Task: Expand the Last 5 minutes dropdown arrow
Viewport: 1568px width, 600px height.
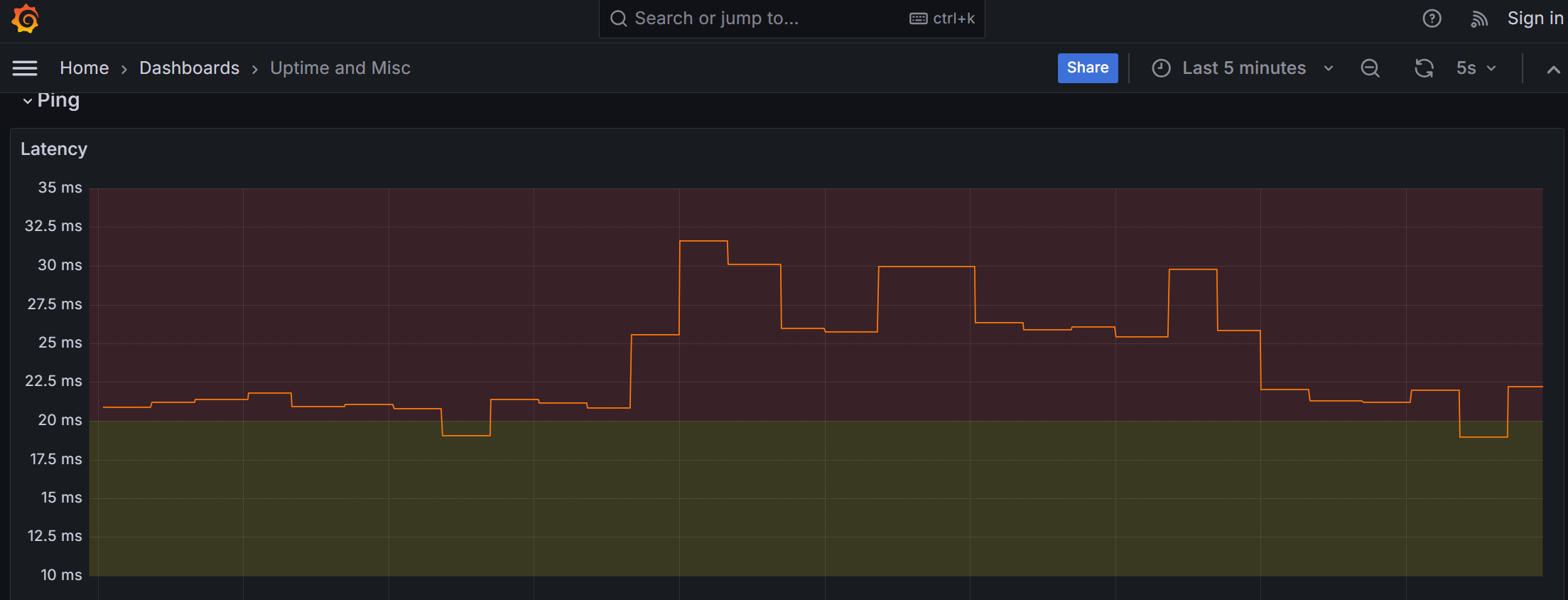Action: pos(1328,68)
